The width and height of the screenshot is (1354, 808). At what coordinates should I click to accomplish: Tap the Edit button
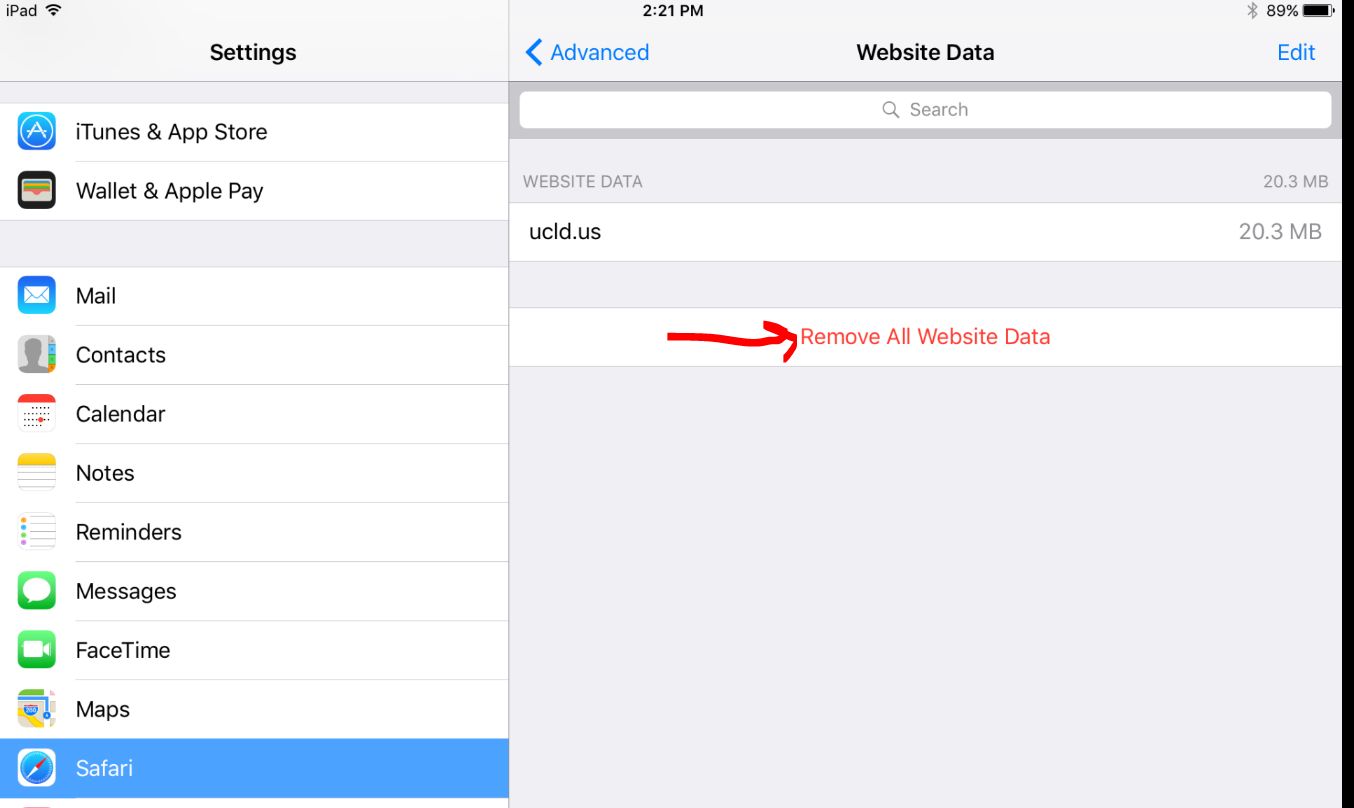(x=1296, y=52)
